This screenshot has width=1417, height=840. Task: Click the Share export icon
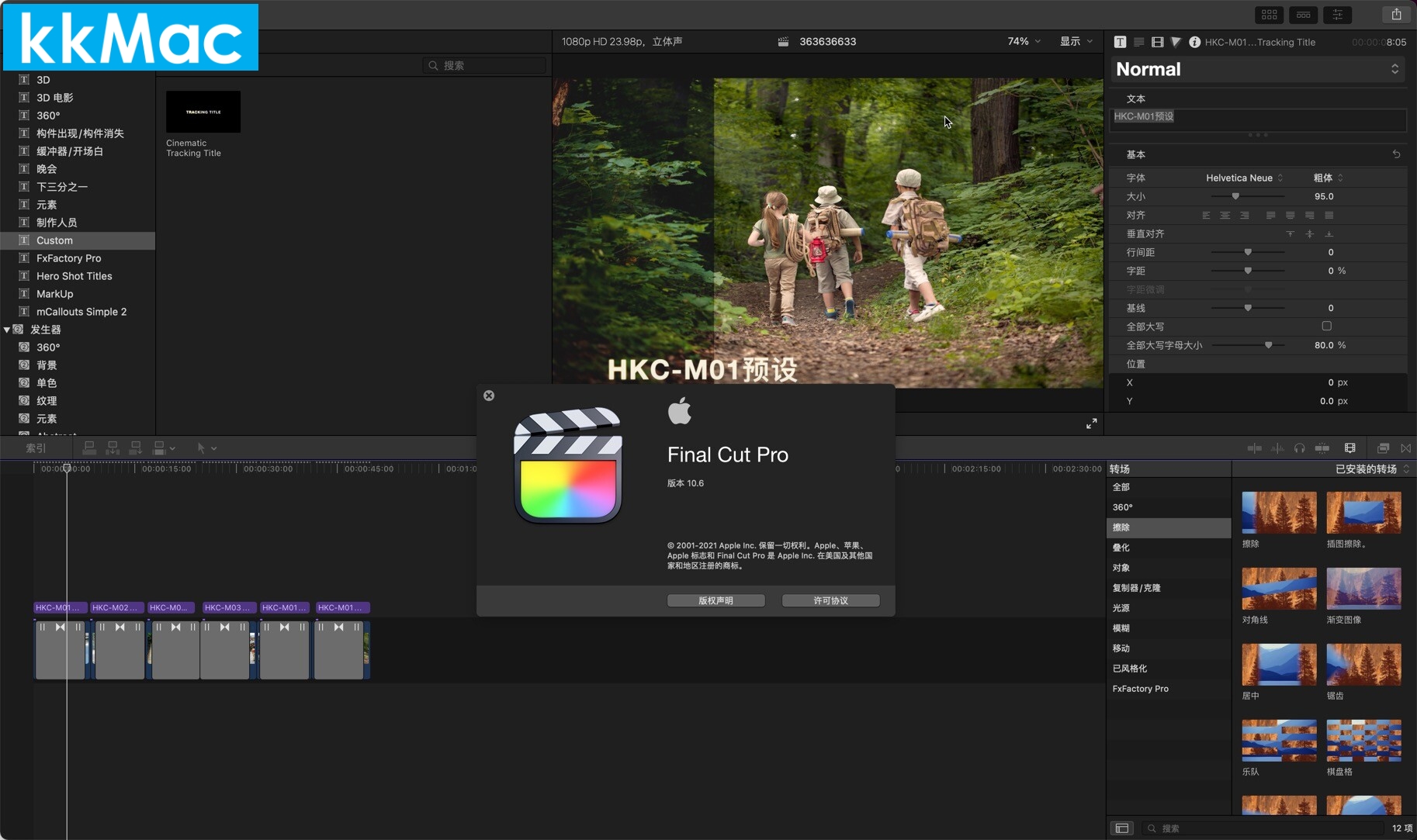click(1396, 14)
